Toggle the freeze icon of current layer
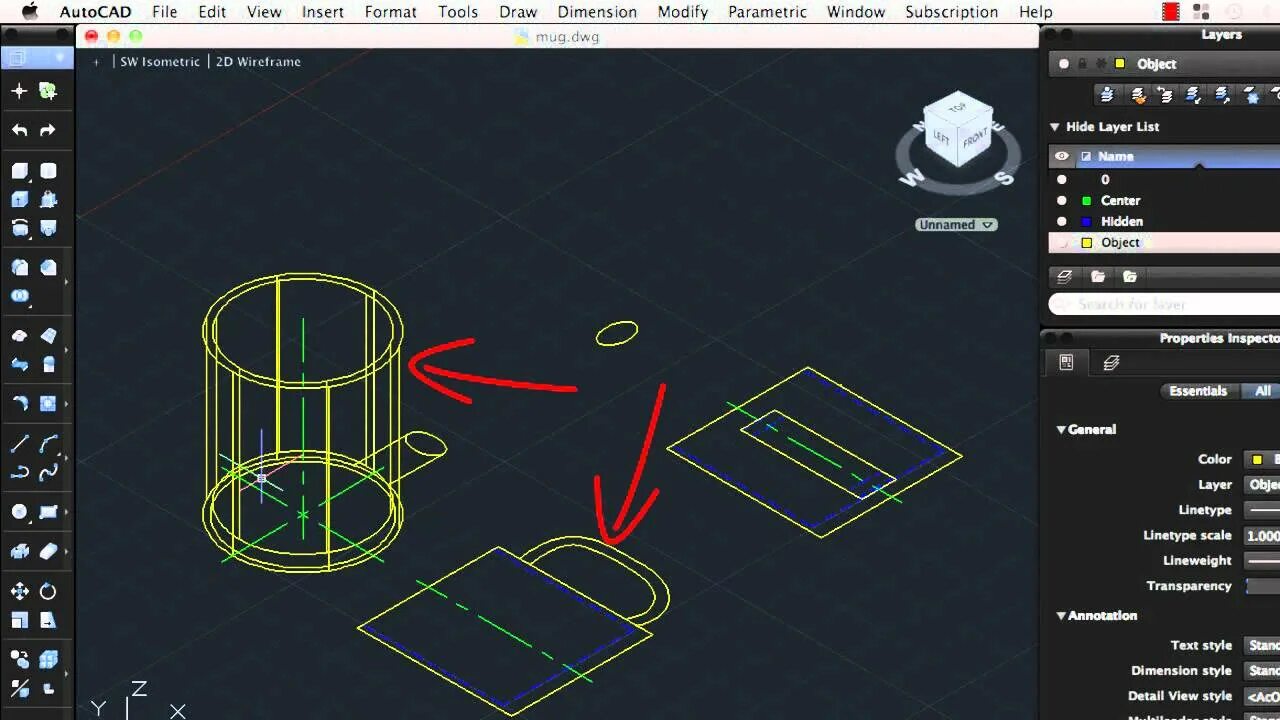1280x720 pixels. pyautogui.click(x=1101, y=64)
